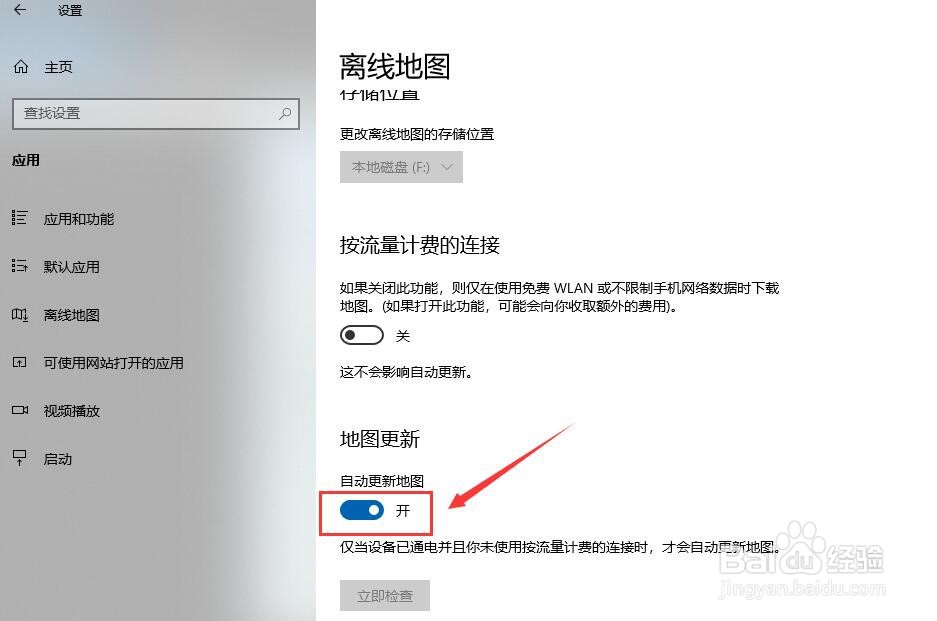Go to the 默认应用 section
Screen dimensions: 937x621
coord(71,267)
